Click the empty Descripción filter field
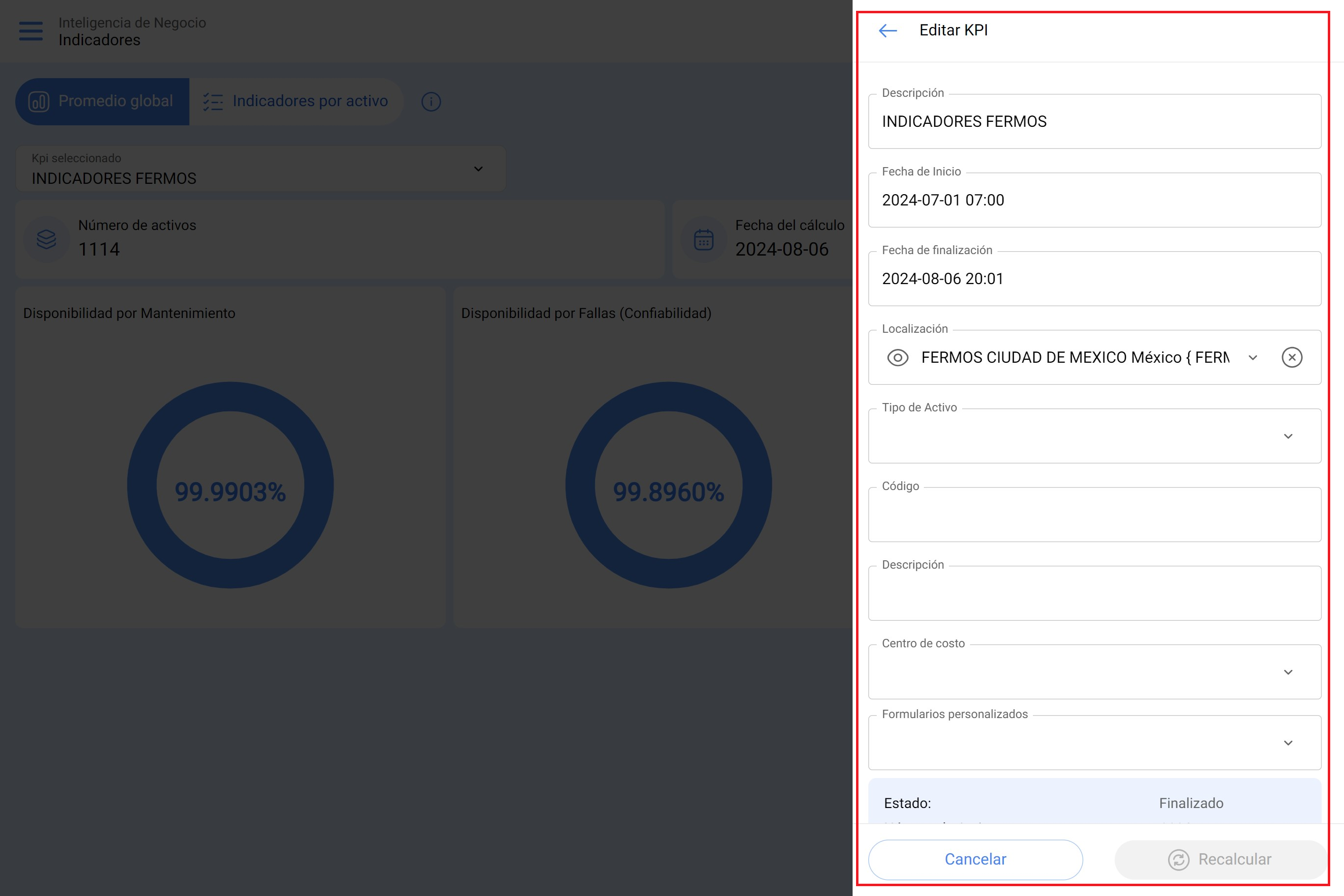Viewport: 1344px width, 896px height. click(x=1094, y=593)
